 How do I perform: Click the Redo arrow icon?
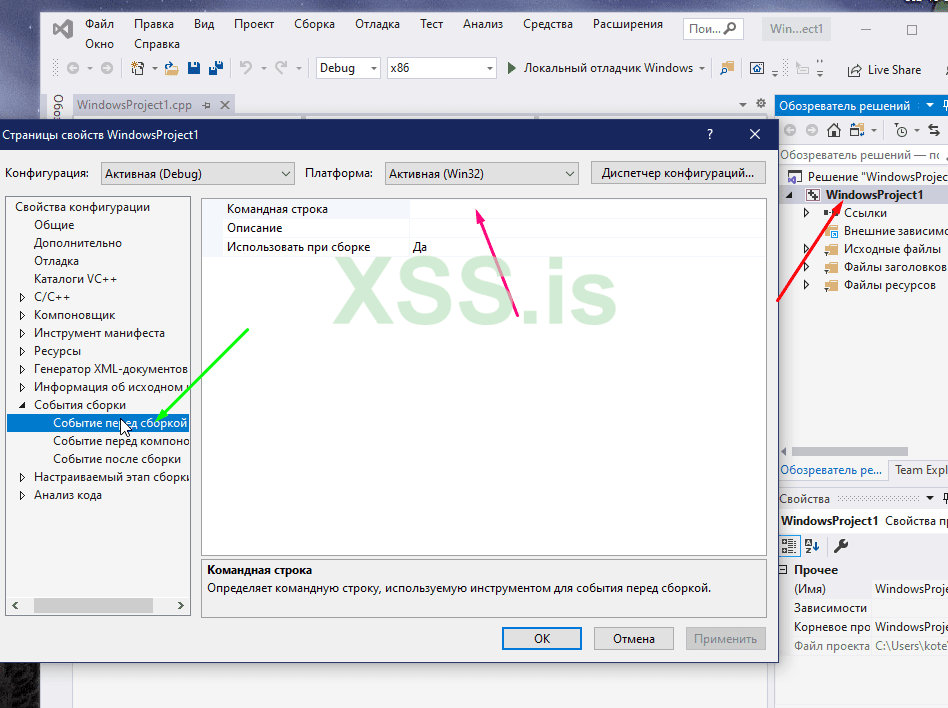[x=281, y=68]
